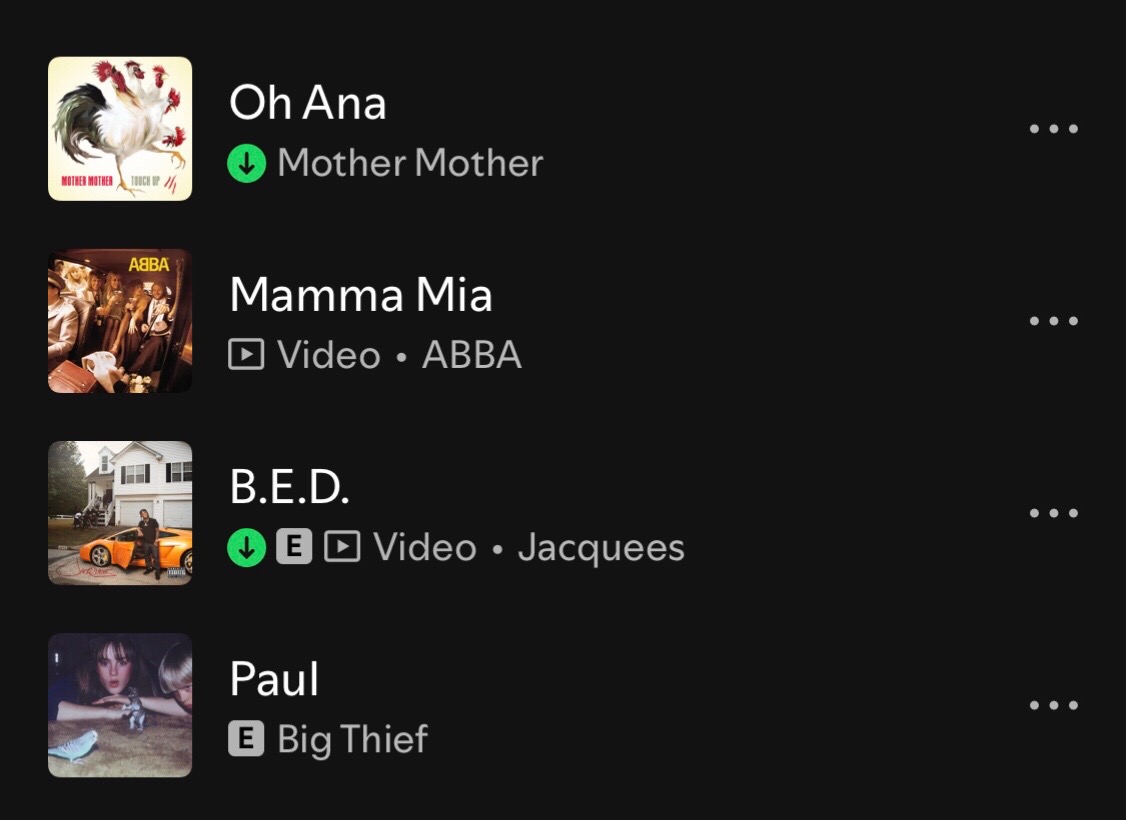Tap the Touch Up rooster album cover
Image resolution: width=1126 pixels, height=820 pixels.
pos(120,129)
